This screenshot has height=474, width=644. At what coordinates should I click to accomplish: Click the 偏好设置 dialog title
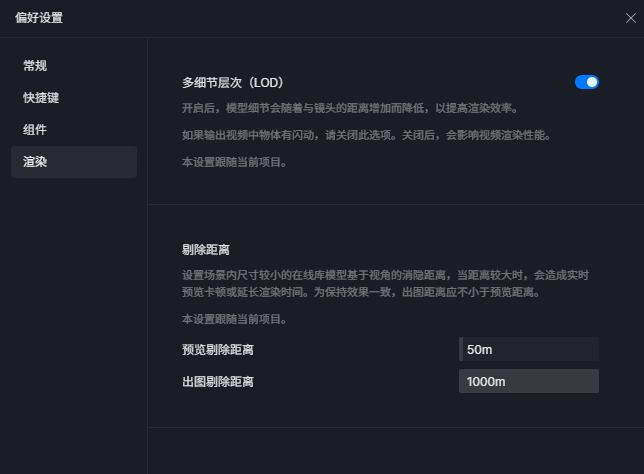point(39,18)
